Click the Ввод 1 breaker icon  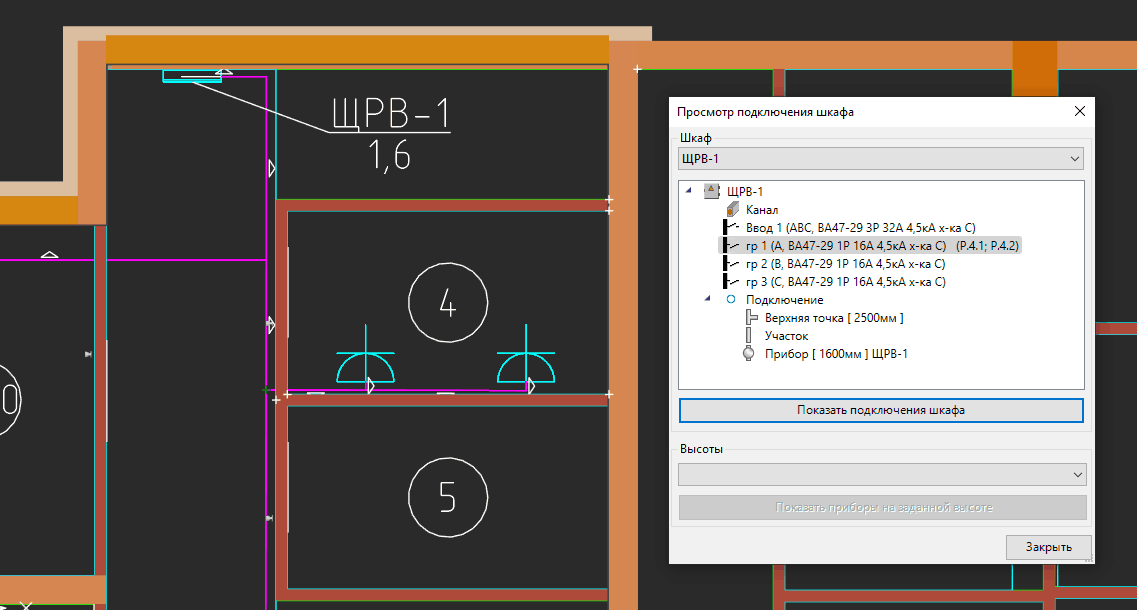click(x=730, y=228)
